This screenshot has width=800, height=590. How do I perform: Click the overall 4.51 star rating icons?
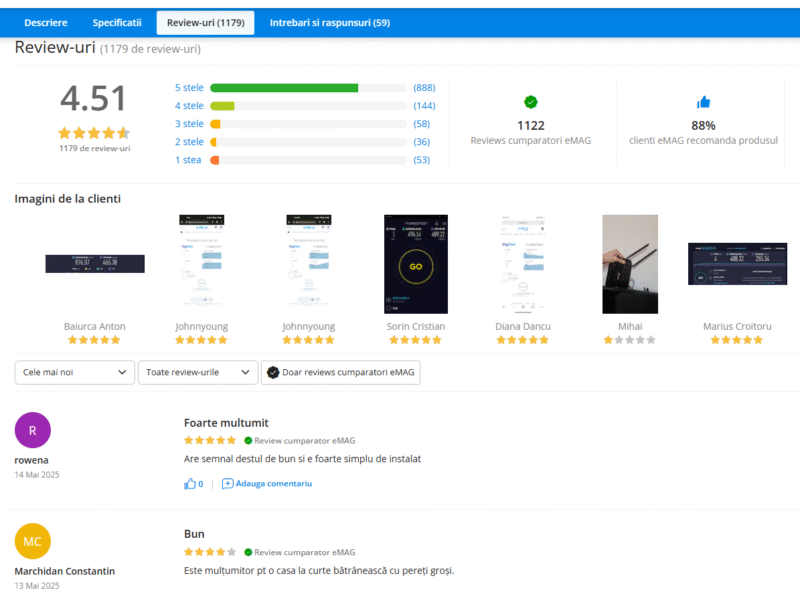coord(94,133)
